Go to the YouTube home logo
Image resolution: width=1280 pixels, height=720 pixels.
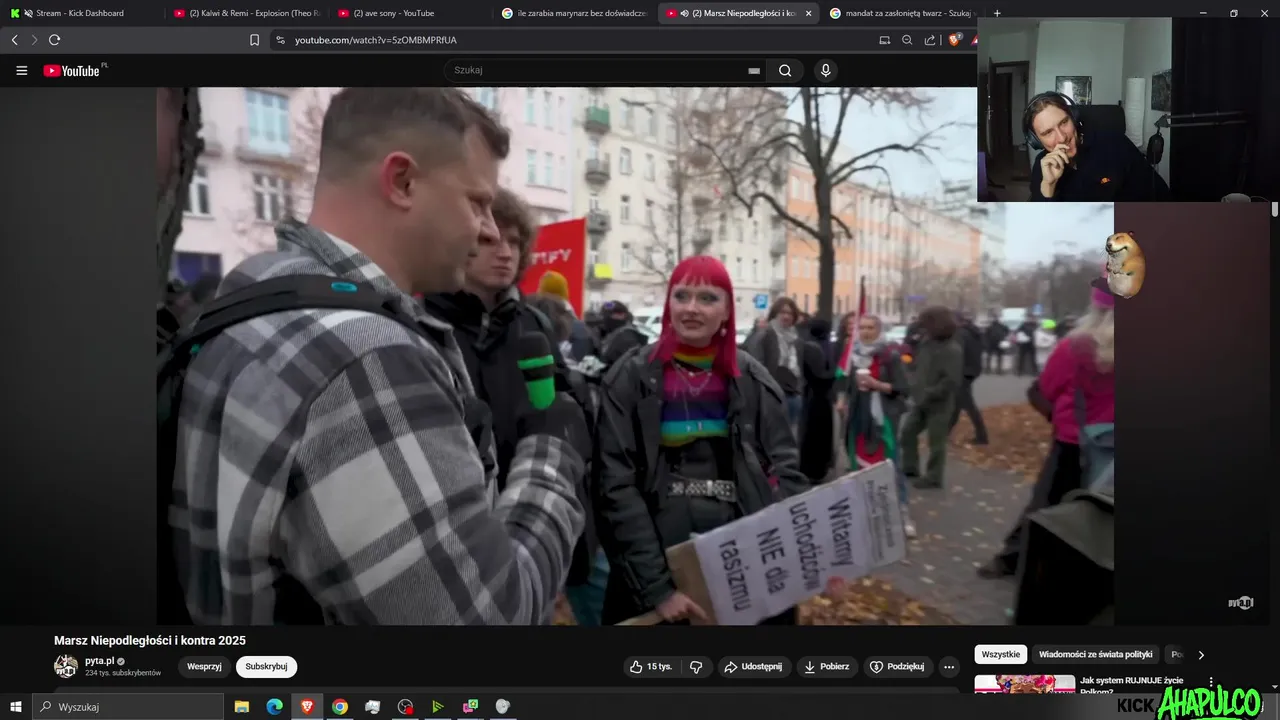coord(73,70)
